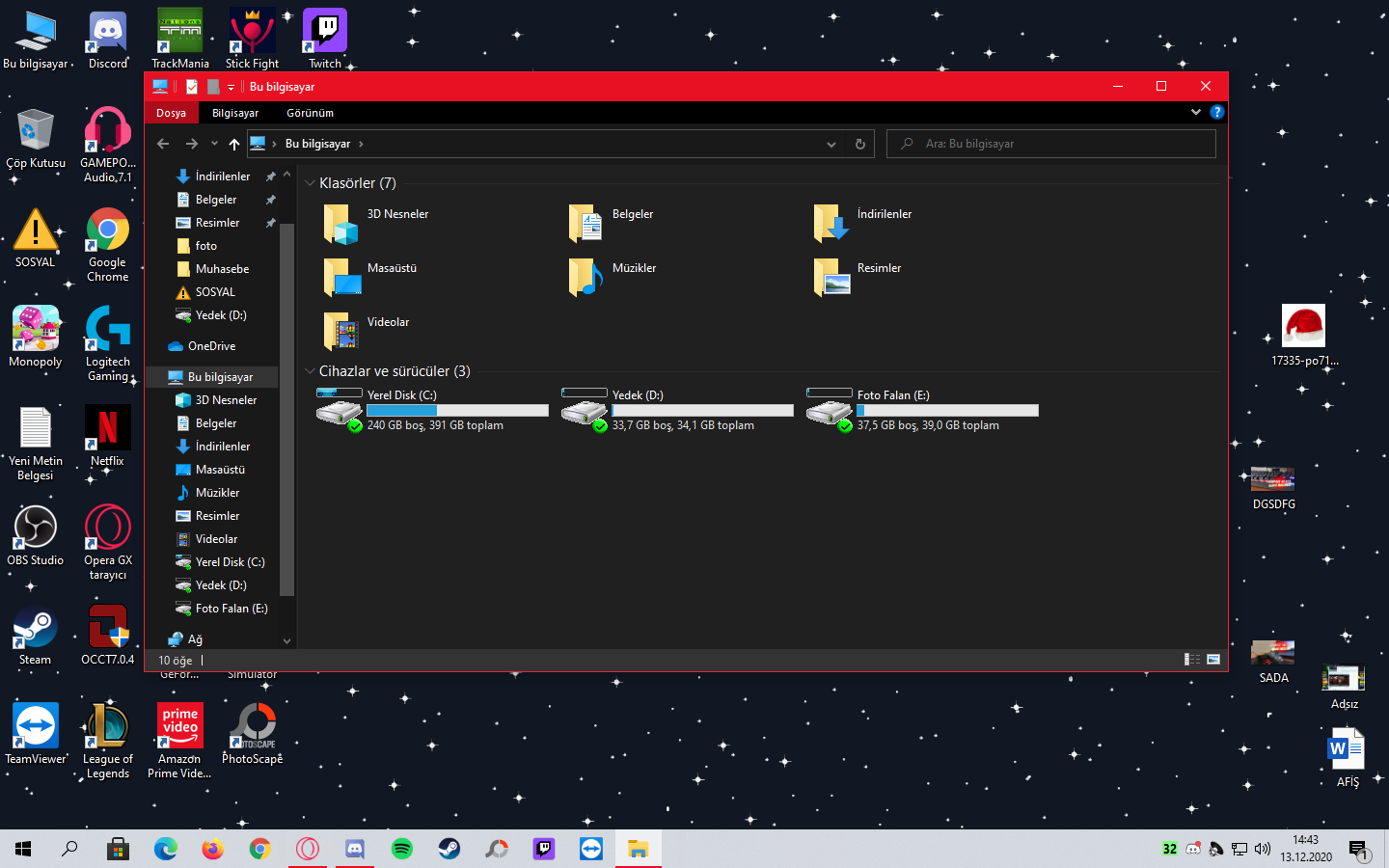
Task: Open the volume control in system tray
Action: tap(1263, 849)
